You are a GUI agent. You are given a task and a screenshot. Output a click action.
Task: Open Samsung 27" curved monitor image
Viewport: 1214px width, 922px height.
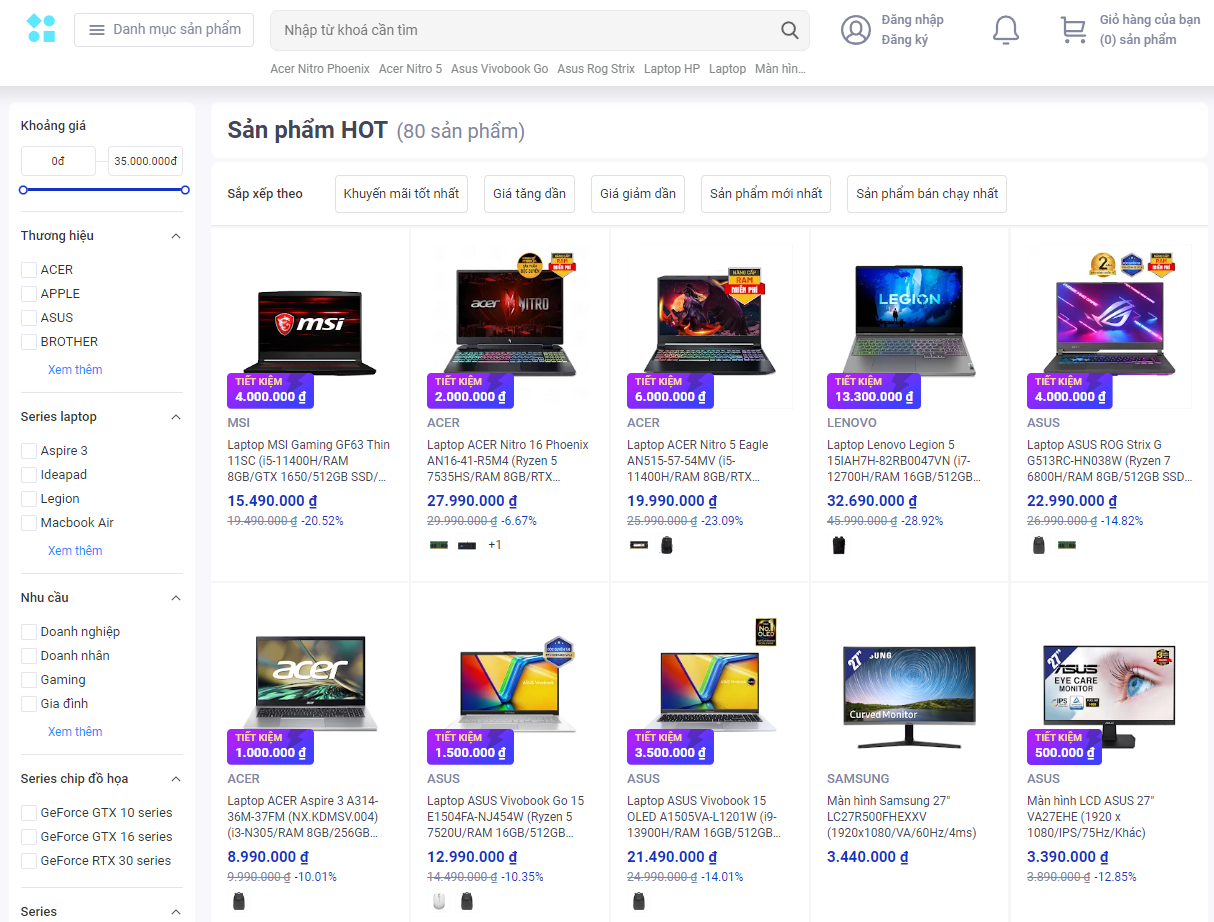click(x=910, y=695)
